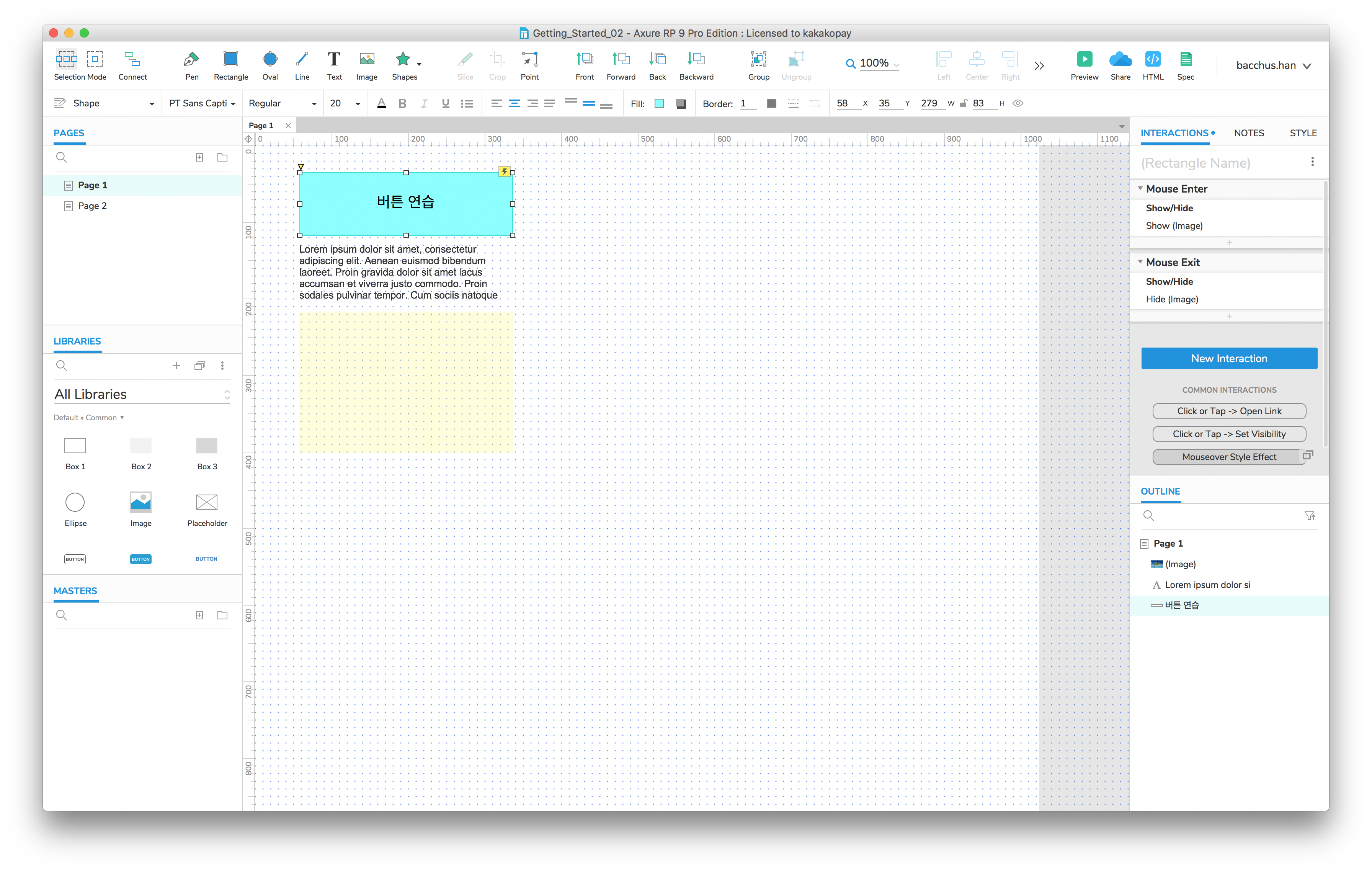Select Page 2 in Pages list
The height and width of the screenshot is (872, 1372).
[92, 206]
